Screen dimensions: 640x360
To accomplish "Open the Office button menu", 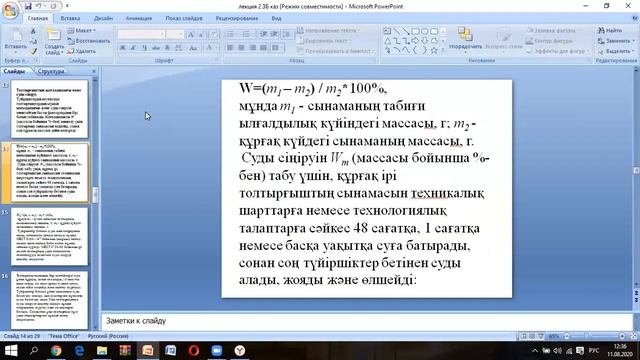I will [10, 10].
